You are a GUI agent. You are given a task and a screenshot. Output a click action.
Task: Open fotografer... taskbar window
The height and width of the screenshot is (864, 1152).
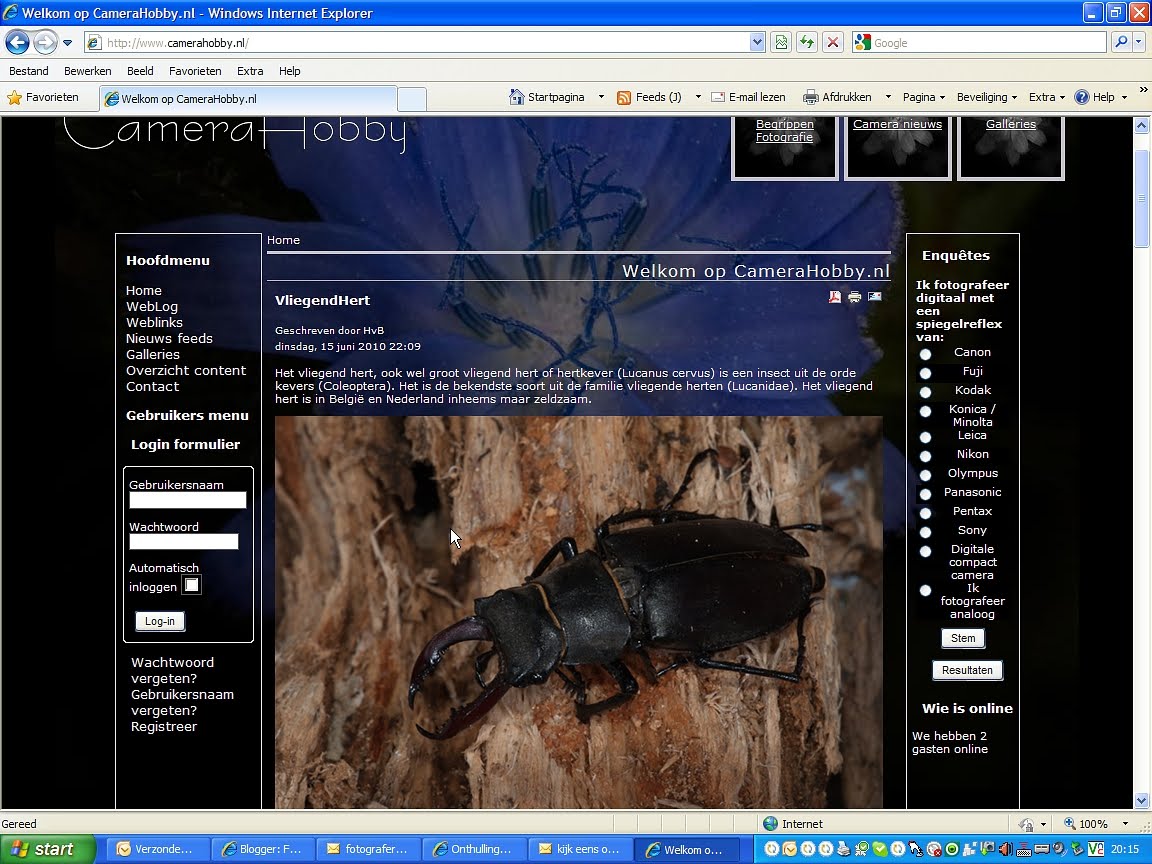click(x=368, y=849)
